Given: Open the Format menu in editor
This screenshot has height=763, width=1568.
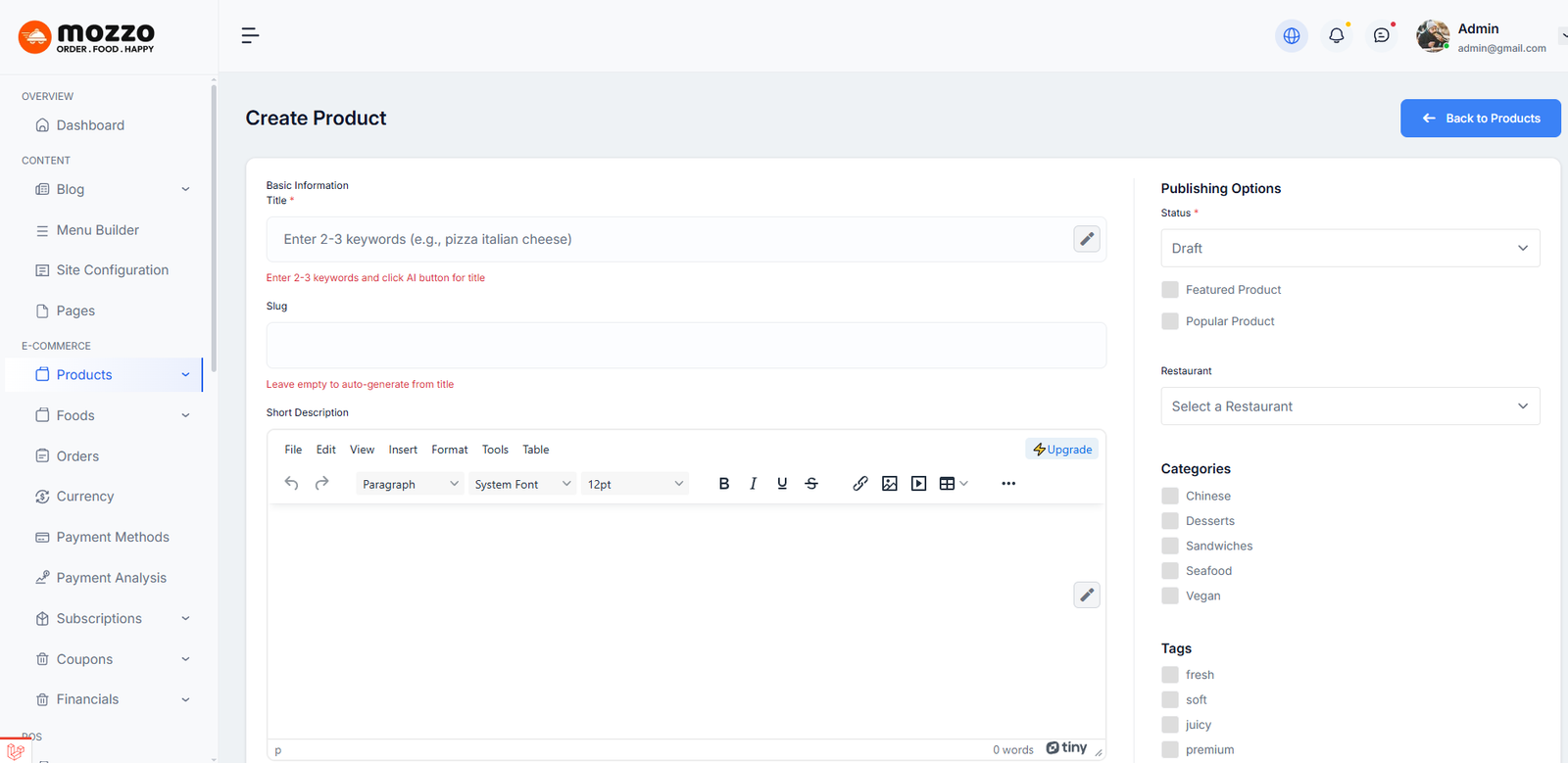Looking at the screenshot, I should [x=449, y=450].
